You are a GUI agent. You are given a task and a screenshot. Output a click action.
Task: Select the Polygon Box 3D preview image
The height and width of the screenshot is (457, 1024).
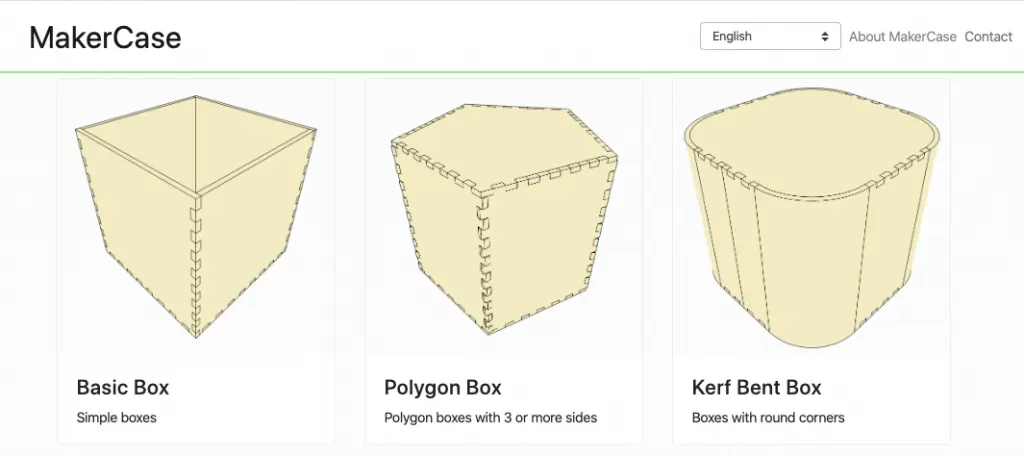tap(504, 217)
